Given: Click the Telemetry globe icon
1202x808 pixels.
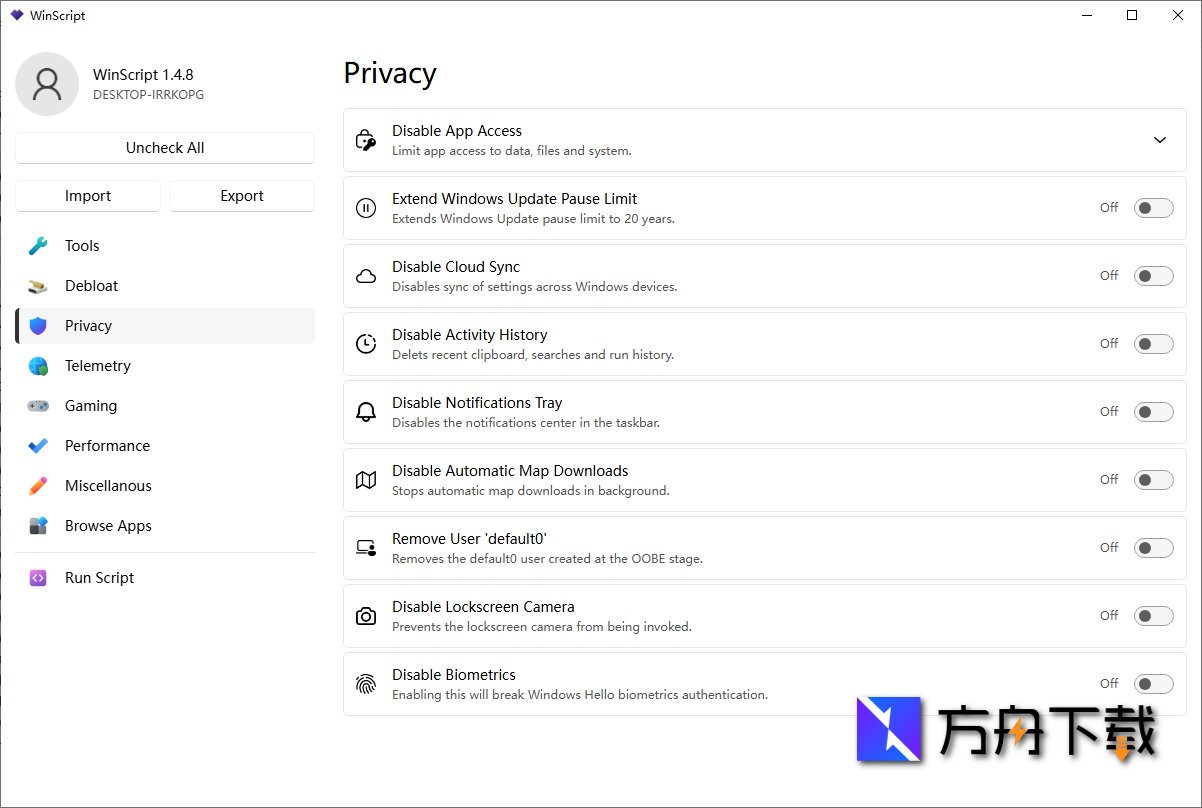Looking at the screenshot, I should [38, 366].
